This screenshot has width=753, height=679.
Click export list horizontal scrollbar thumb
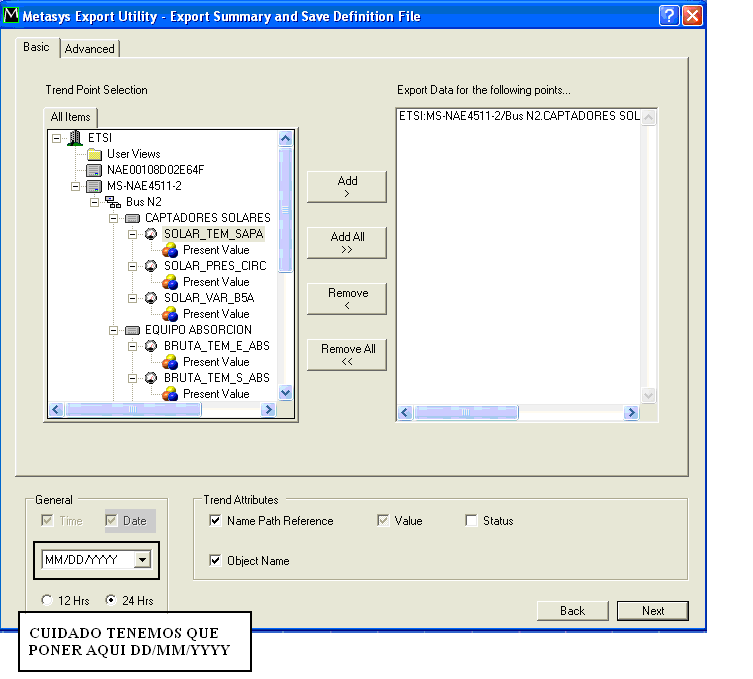pyautogui.click(x=466, y=412)
